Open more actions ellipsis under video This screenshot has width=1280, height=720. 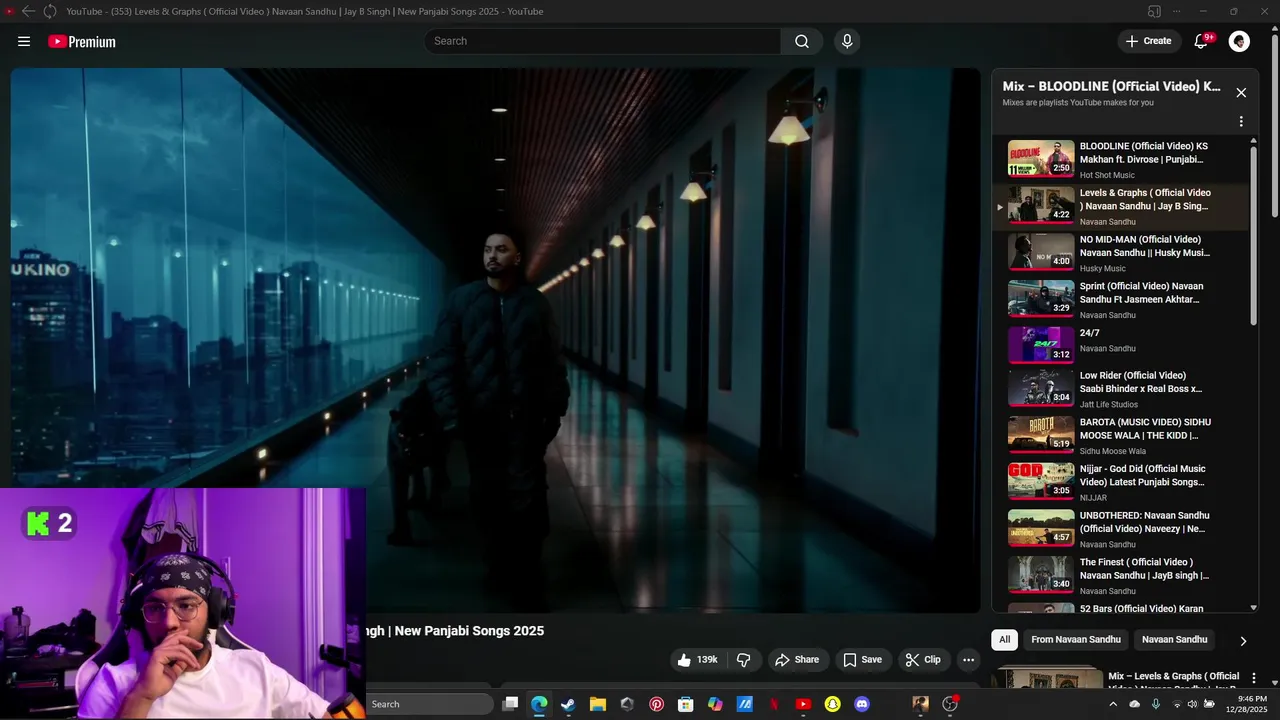point(968,660)
